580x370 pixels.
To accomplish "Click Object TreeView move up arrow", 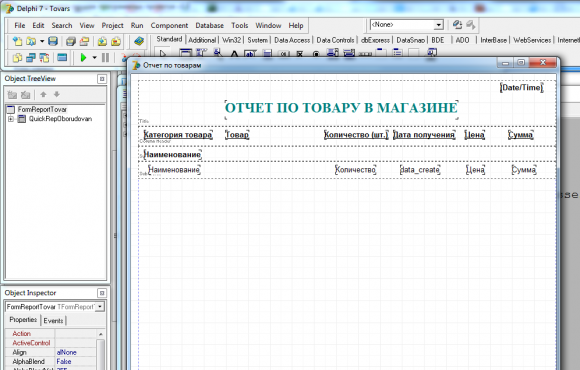I will (x=43, y=95).
